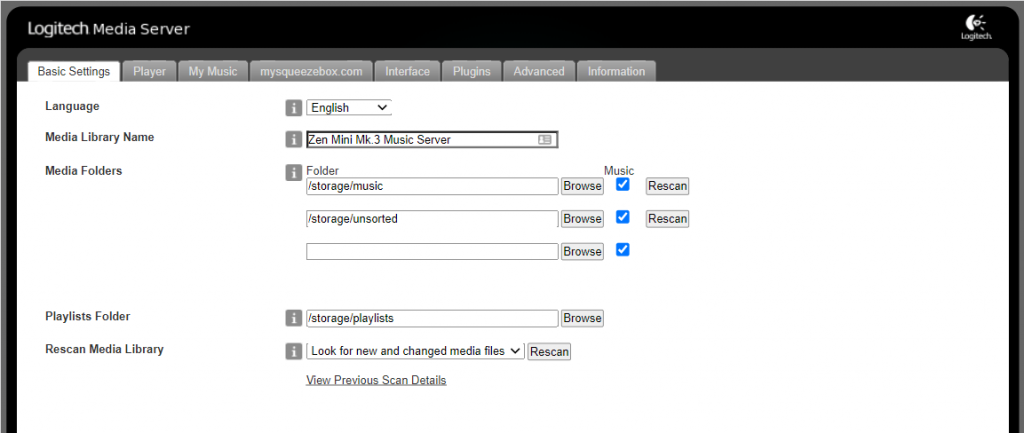Rescan the /storage/music folder

coord(667,186)
